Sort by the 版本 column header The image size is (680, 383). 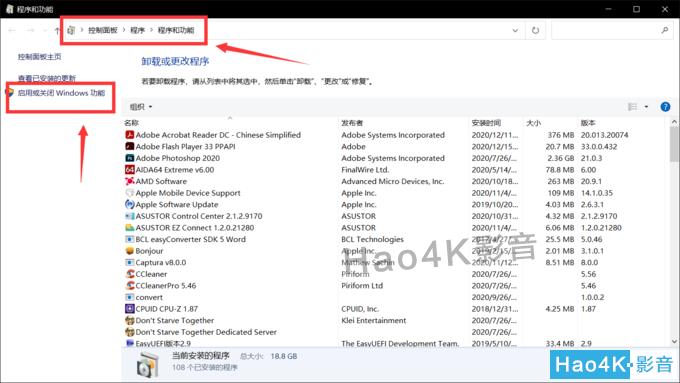click(588, 123)
